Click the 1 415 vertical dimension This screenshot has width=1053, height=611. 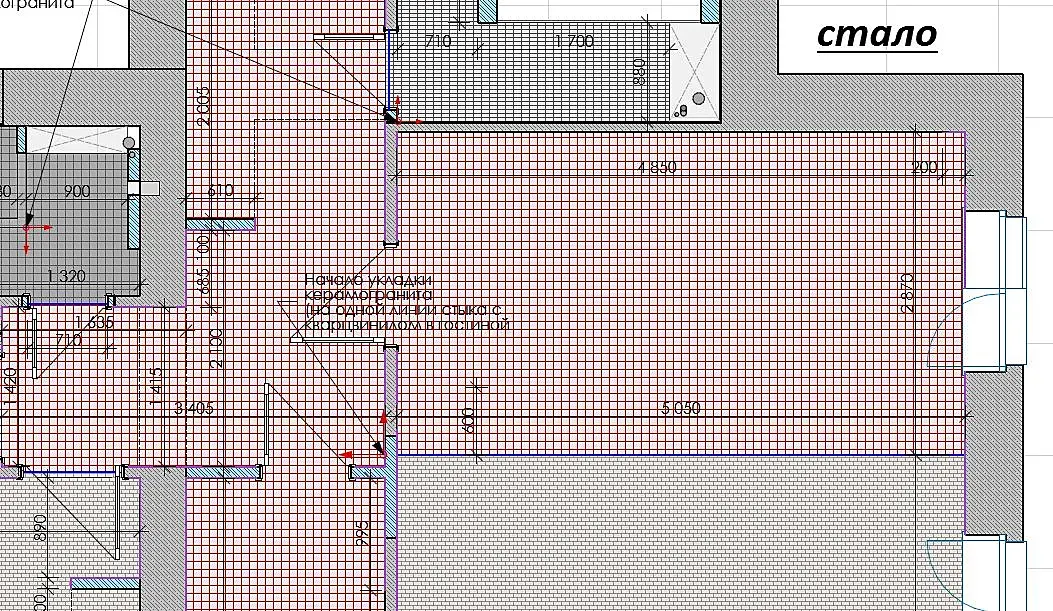point(156,387)
